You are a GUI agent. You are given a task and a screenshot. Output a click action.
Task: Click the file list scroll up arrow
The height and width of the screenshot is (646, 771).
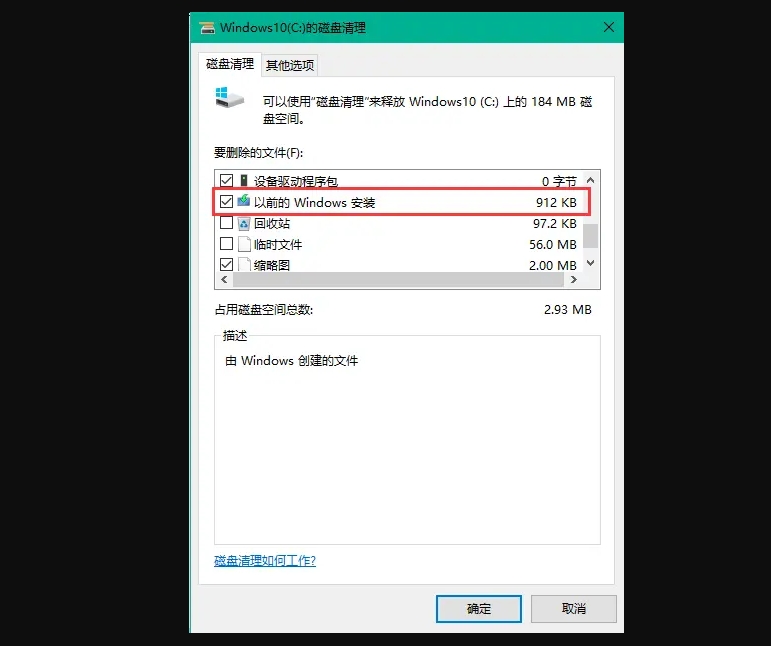pyautogui.click(x=591, y=180)
